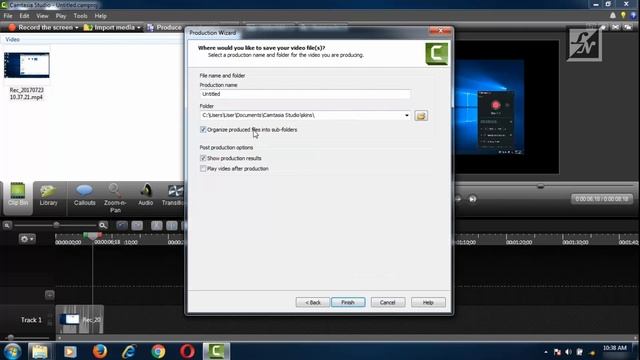Open the Help menu
Viewport: 640px width, 360px height.
point(100,16)
